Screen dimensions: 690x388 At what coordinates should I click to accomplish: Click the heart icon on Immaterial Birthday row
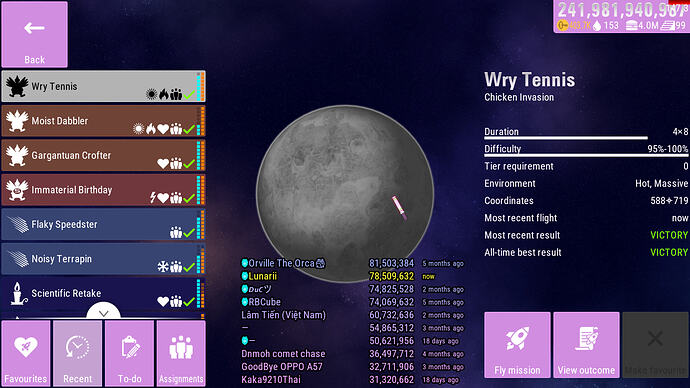[163, 198]
